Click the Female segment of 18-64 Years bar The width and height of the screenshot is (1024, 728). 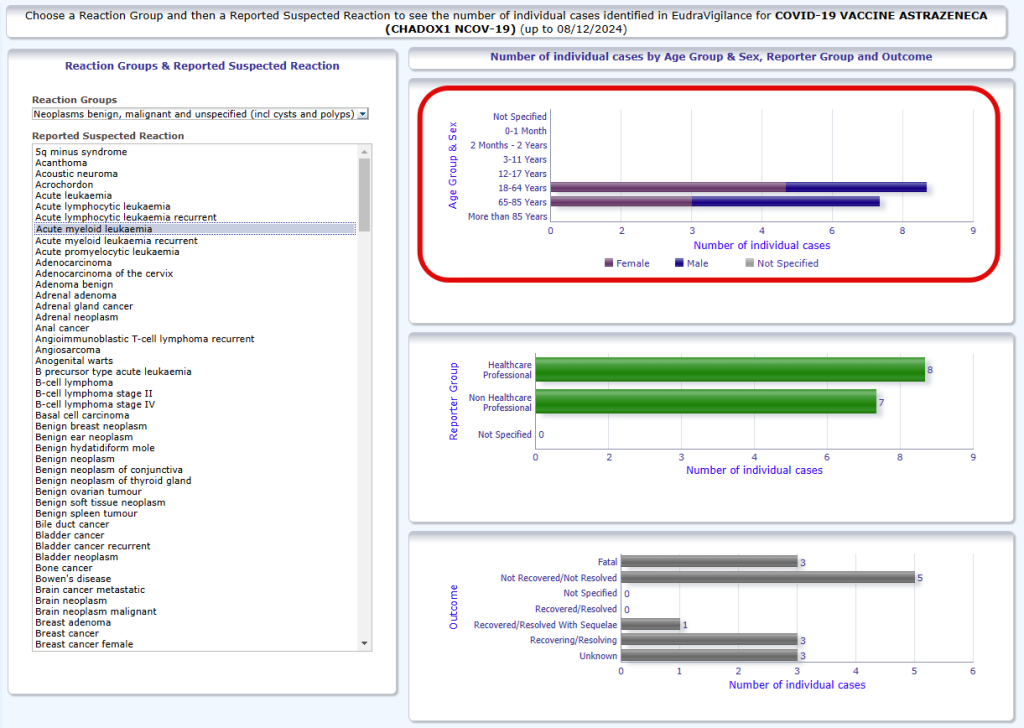668,187
